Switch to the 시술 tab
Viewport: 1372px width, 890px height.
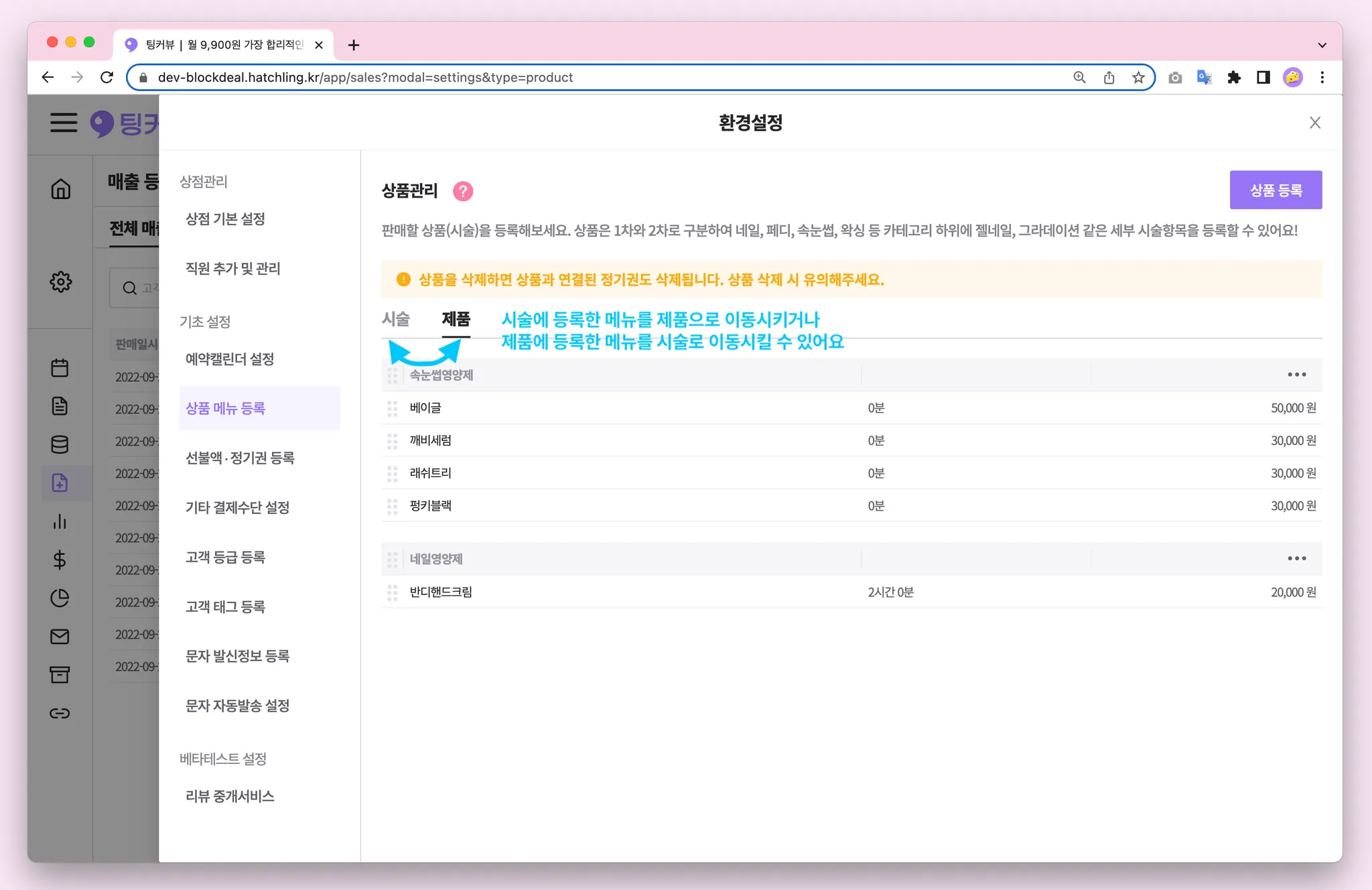[x=395, y=319]
